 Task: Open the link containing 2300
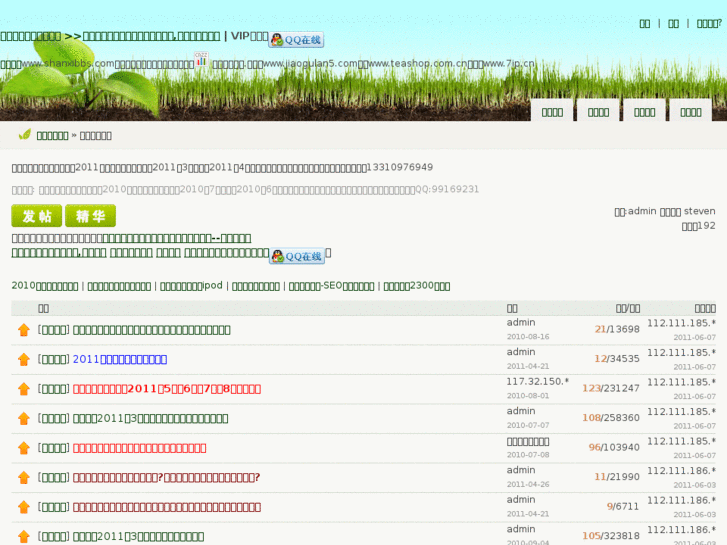[416, 286]
